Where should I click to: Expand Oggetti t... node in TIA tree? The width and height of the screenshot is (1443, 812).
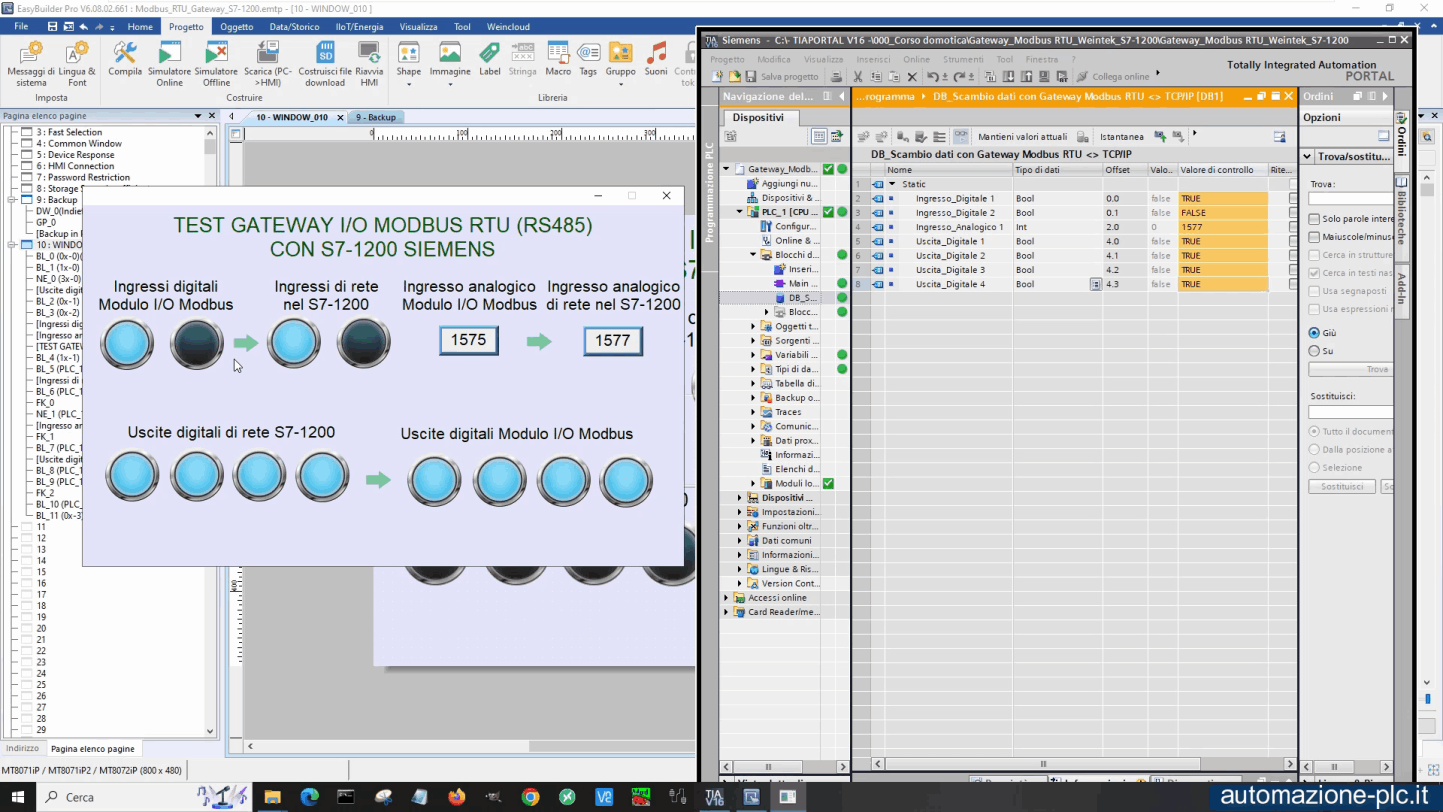(753, 327)
